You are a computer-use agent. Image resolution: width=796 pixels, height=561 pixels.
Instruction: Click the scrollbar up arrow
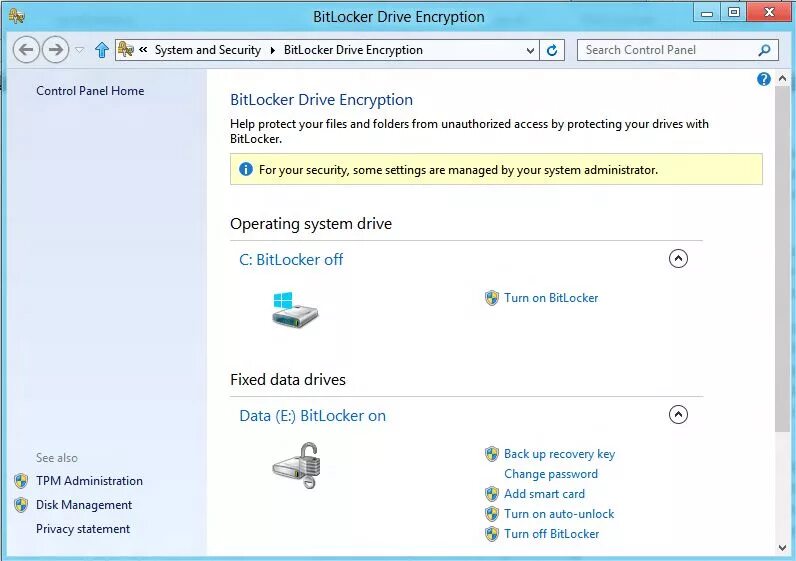[782, 79]
